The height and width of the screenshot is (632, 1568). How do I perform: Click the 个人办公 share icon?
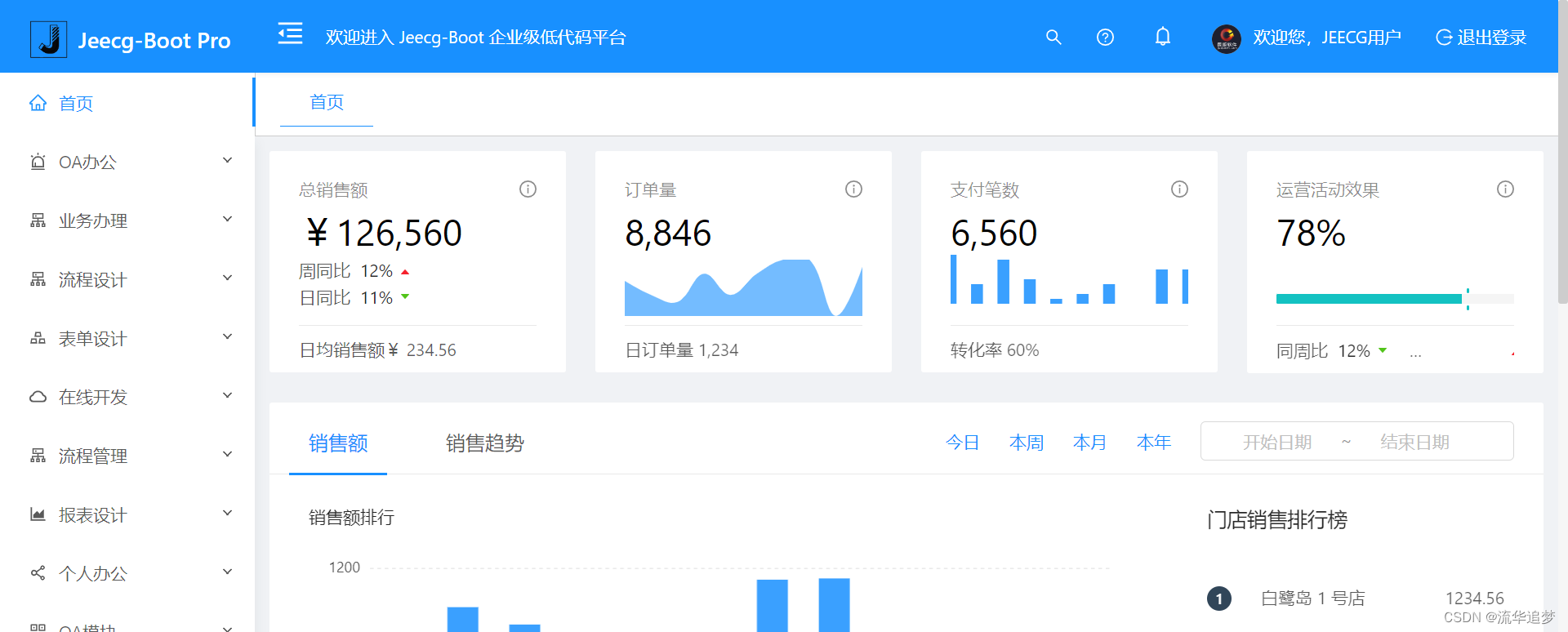38,573
